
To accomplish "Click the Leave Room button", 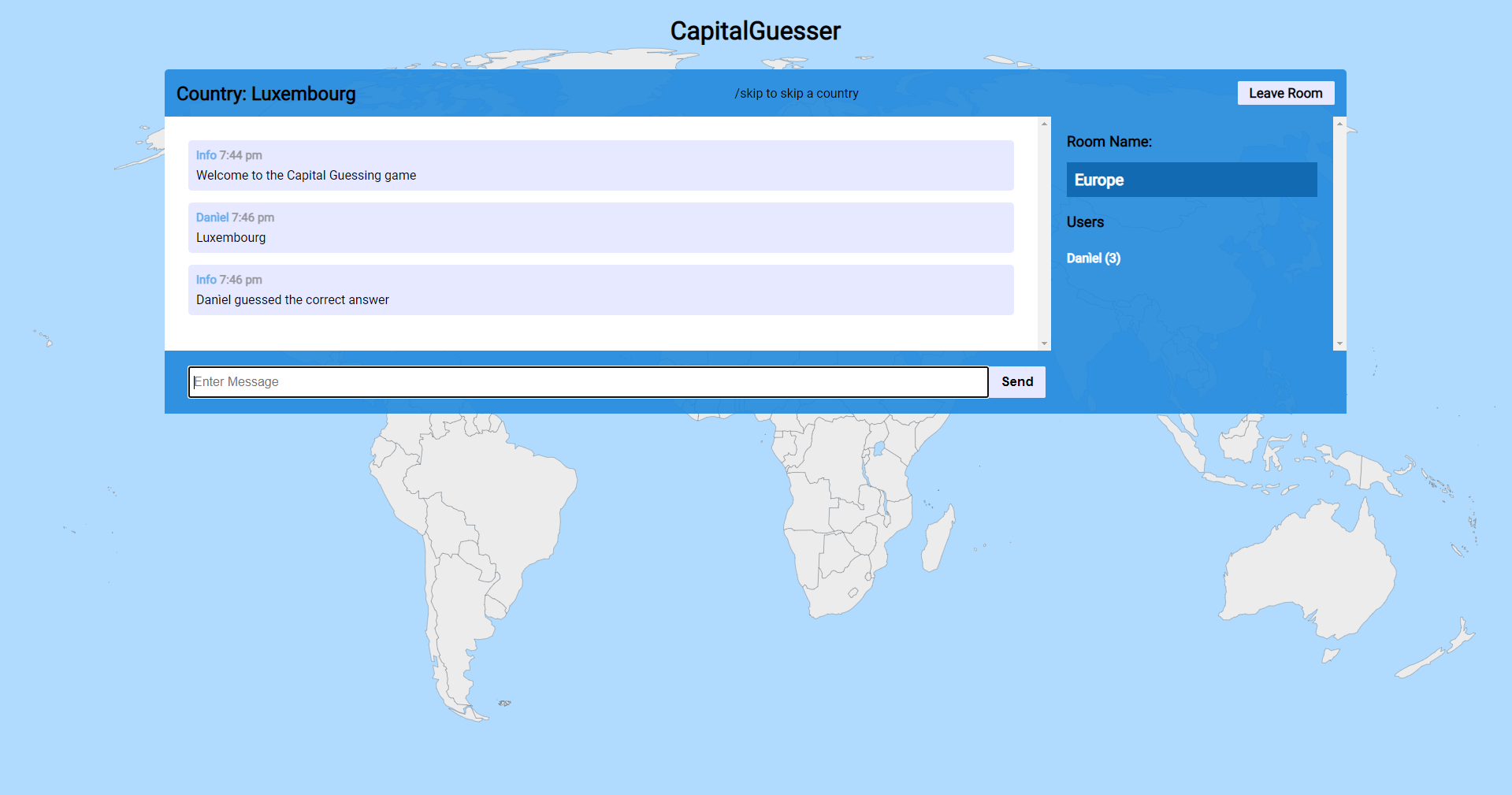I will 1285,93.
